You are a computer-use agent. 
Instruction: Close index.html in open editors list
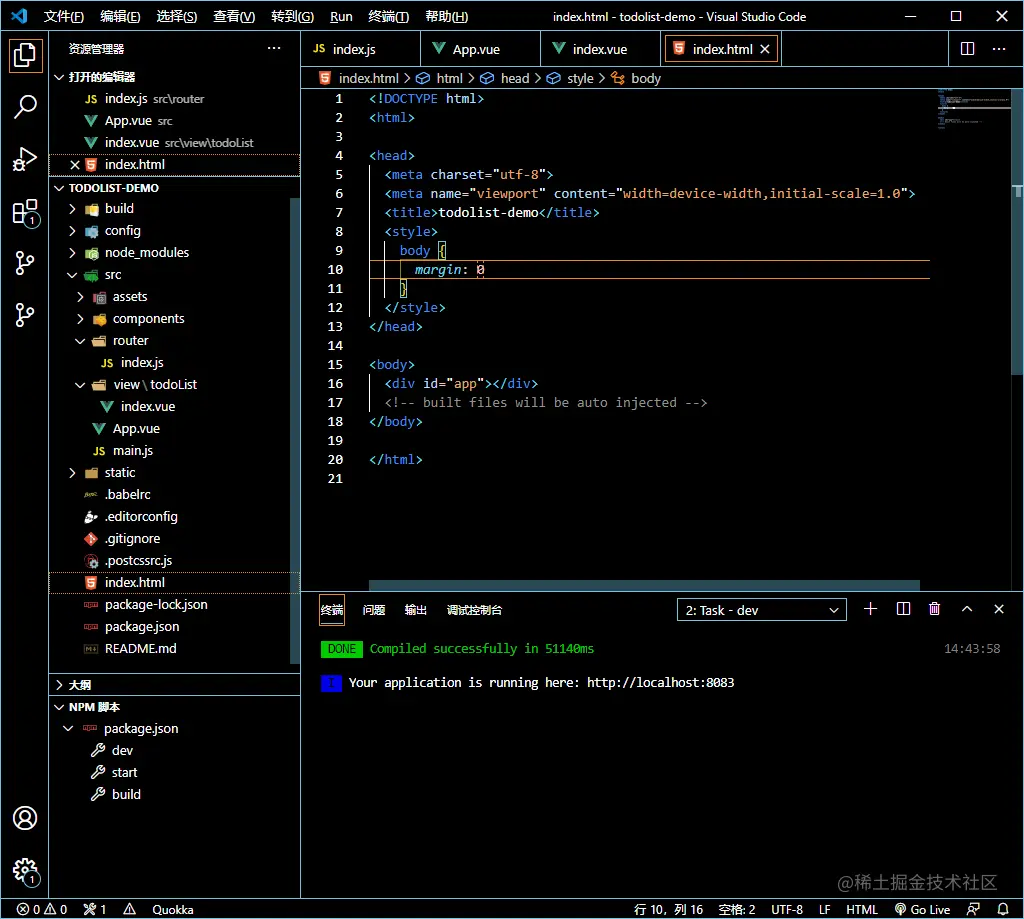point(74,165)
